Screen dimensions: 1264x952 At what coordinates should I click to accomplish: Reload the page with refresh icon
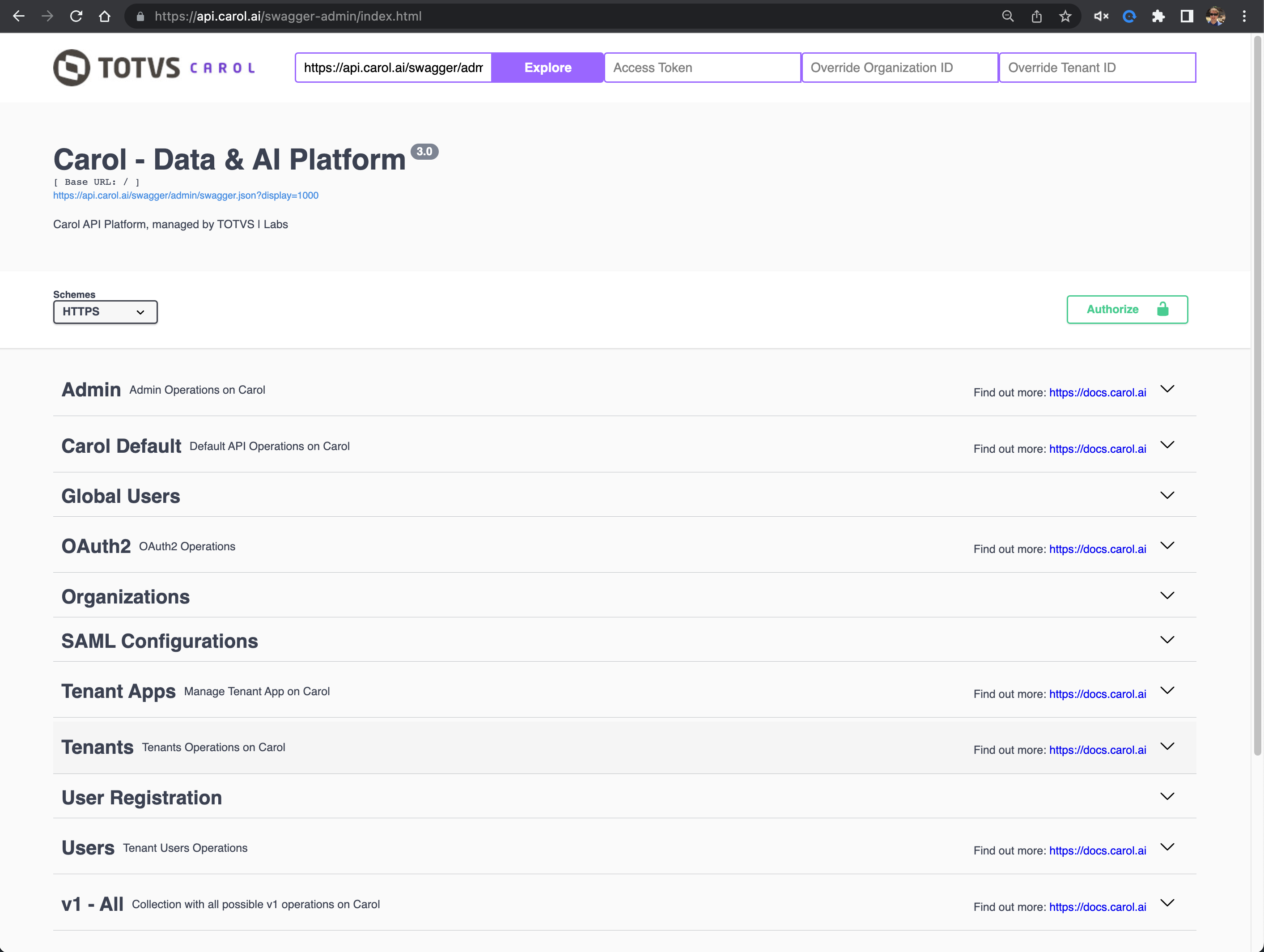(x=76, y=16)
